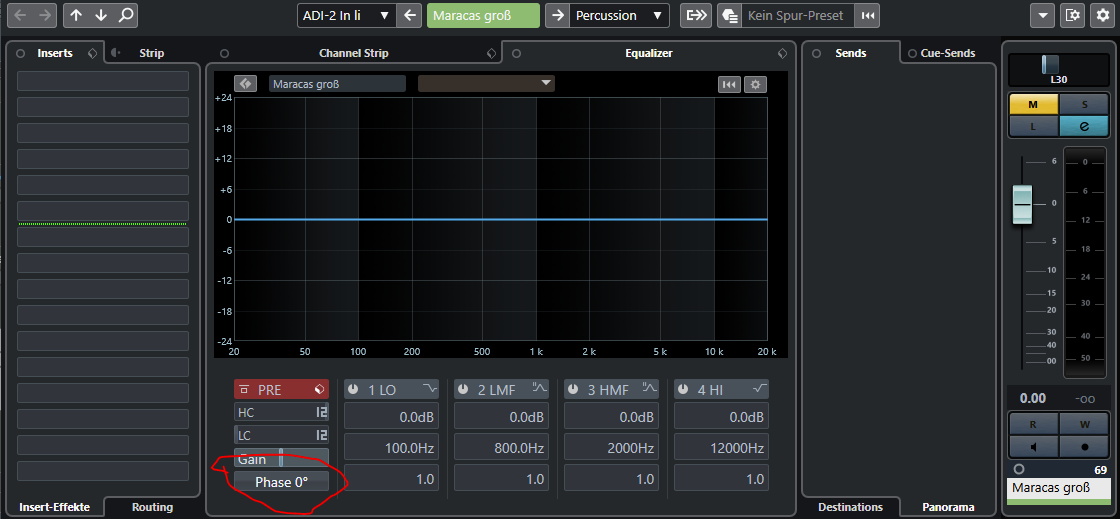Toggle the Mute (M) button
The height and width of the screenshot is (519, 1120).
click(1033, 104)
